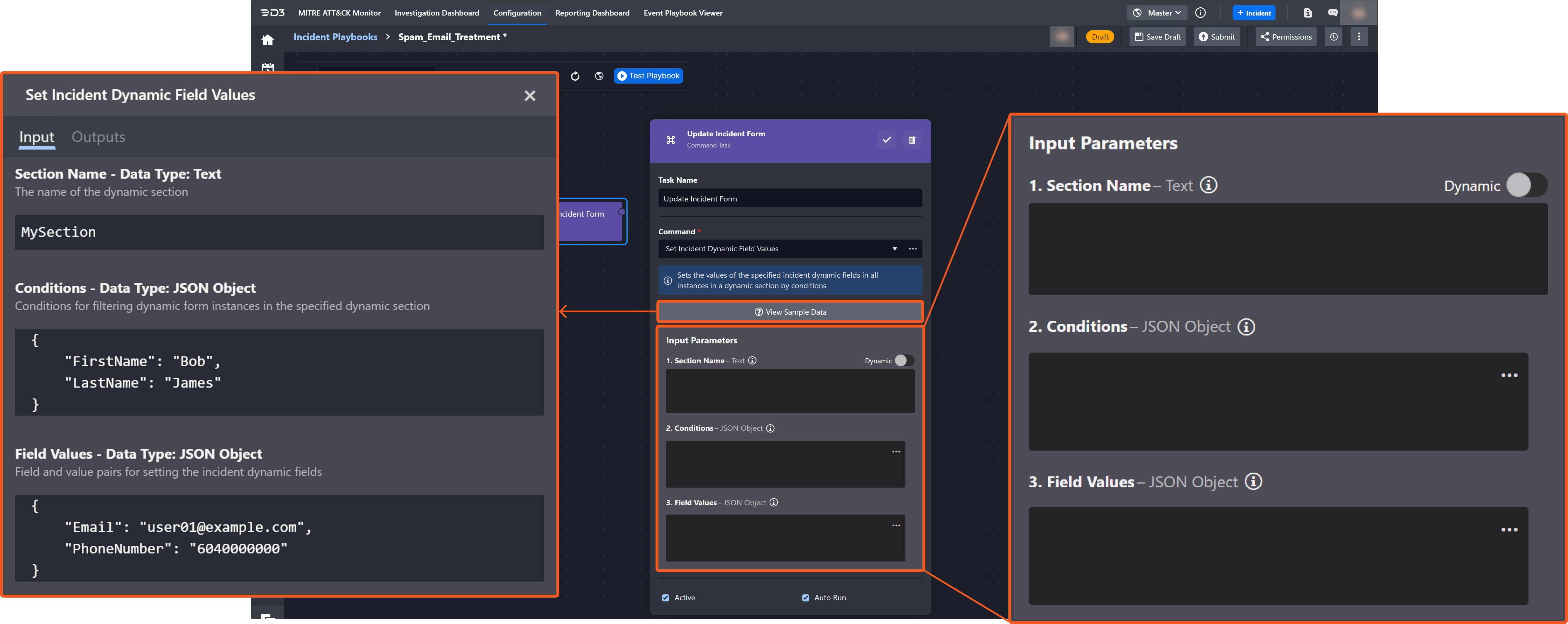1568x624 pixels.
Task: Open the Master site dropdown
Action: 1156,13
